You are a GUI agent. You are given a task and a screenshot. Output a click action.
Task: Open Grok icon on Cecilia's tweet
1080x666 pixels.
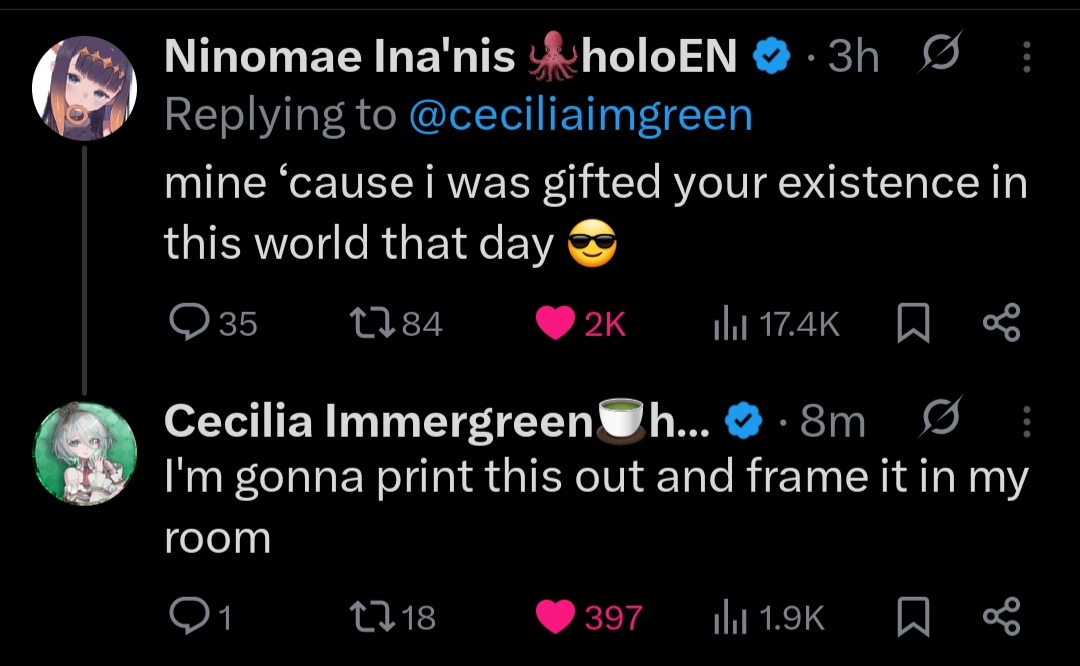click(x=940, y=417)
